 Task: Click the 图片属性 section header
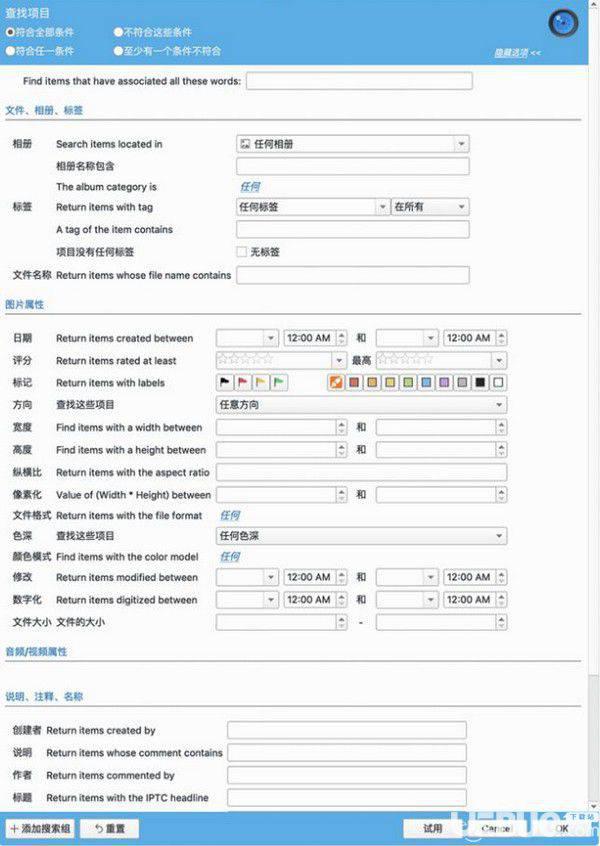[25, 304]
